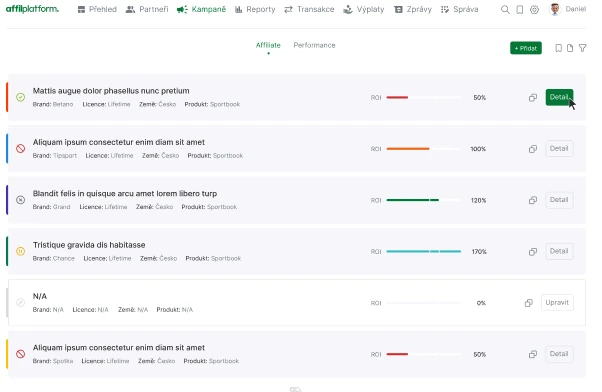
Task: Click the 'N/A' campaign title
Action: (x=40, y=296)
